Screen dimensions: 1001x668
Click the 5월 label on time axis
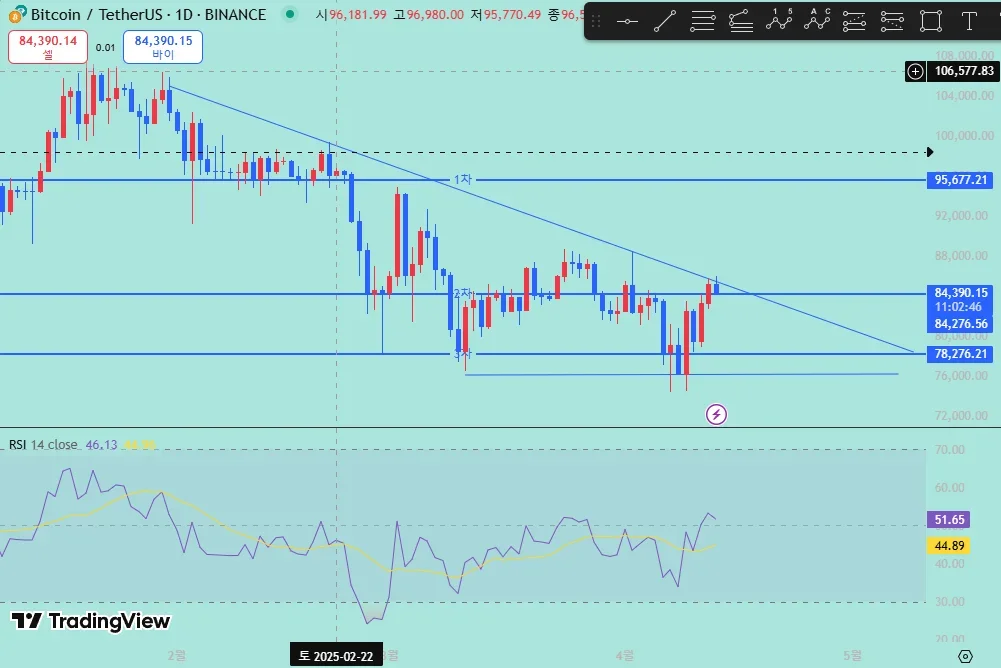coord(852,656)
